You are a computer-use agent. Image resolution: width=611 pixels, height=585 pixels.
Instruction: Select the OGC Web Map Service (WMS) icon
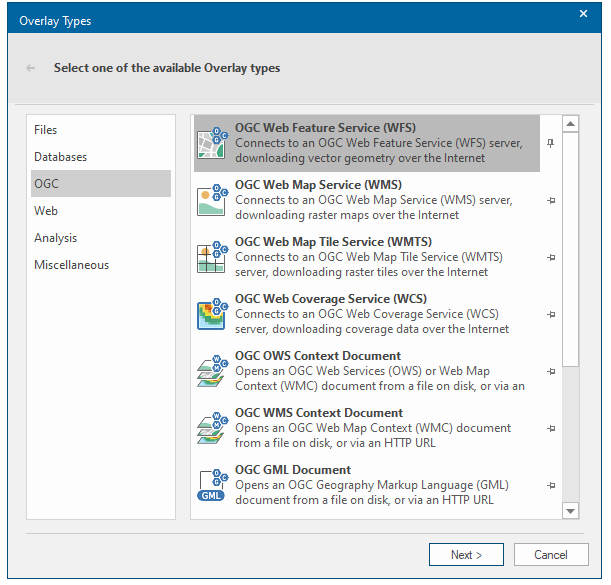(212, 200)
